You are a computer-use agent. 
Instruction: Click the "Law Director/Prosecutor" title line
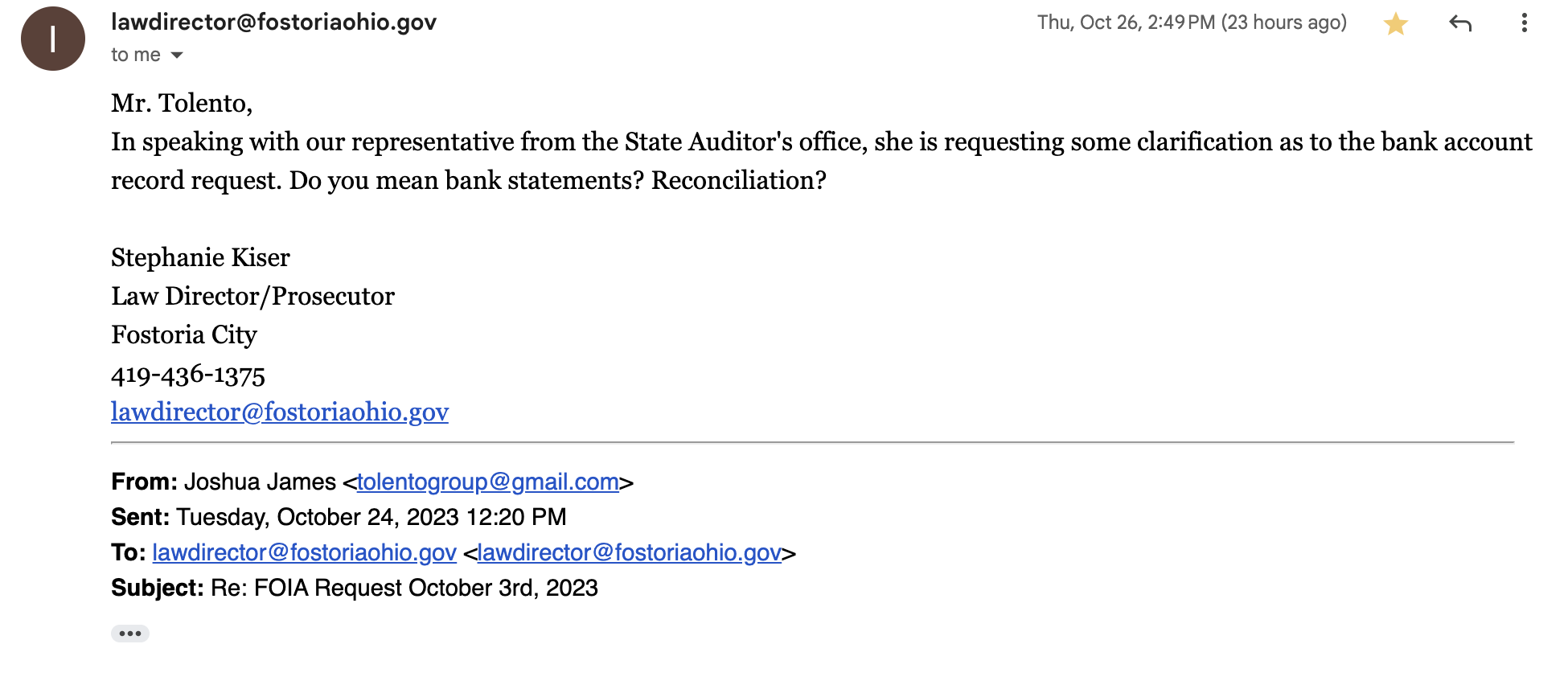click(x=252, y=296)
